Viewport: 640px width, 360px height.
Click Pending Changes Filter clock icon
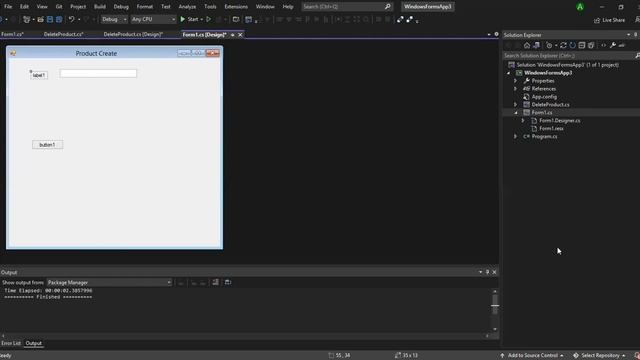point(549,45)
